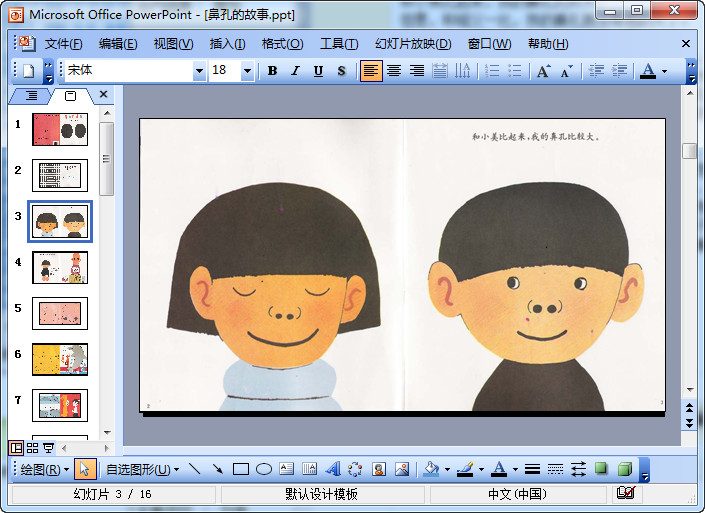Align text left

[371, 71]
